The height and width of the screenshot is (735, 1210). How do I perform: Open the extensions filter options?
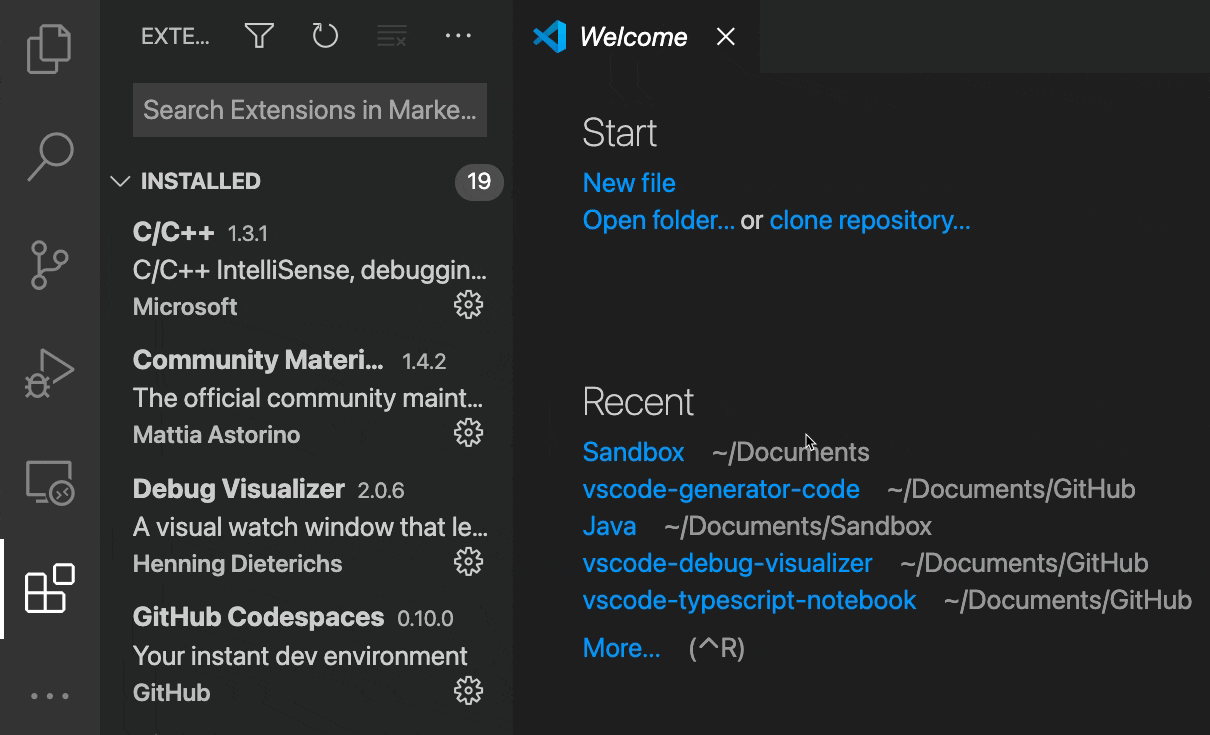click(x=258, y=35)
